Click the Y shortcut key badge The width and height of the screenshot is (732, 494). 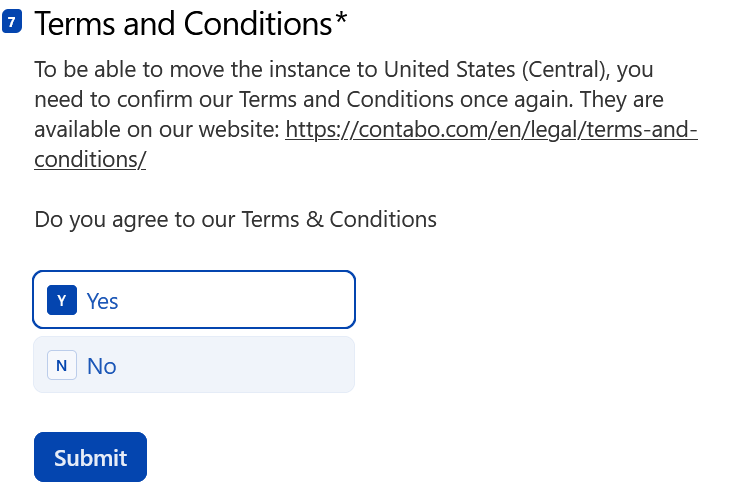(62, 300)
